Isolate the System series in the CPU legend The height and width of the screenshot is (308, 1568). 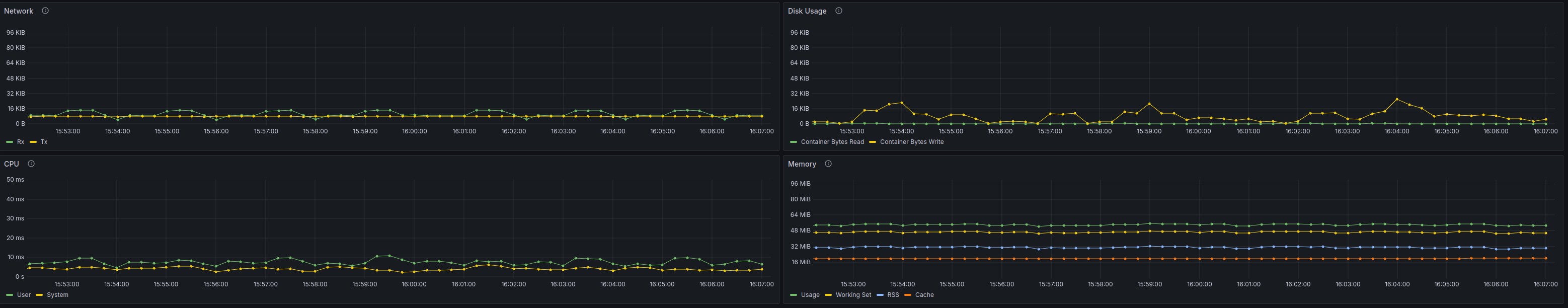click(57, 294)
